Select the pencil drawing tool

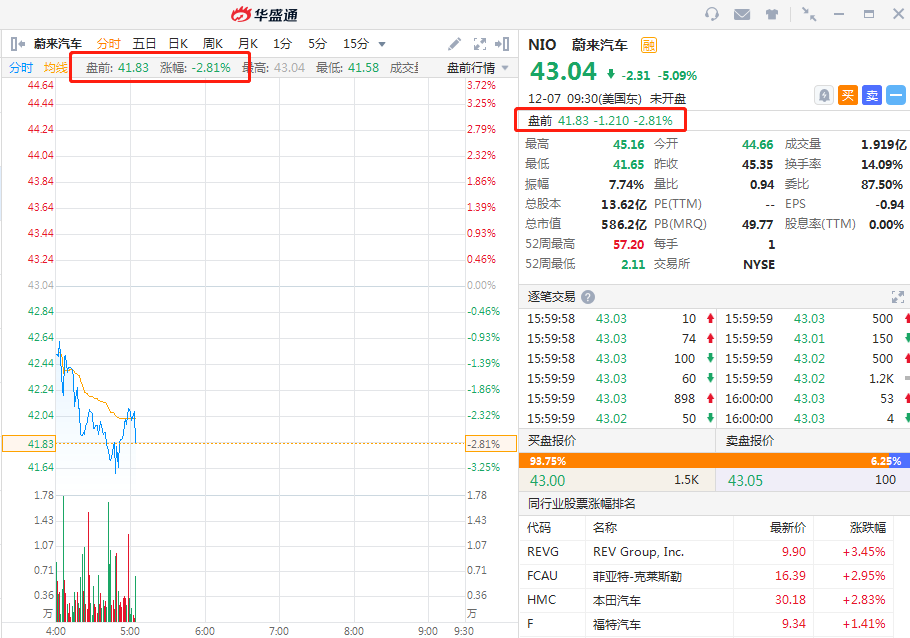click(454, 44)
